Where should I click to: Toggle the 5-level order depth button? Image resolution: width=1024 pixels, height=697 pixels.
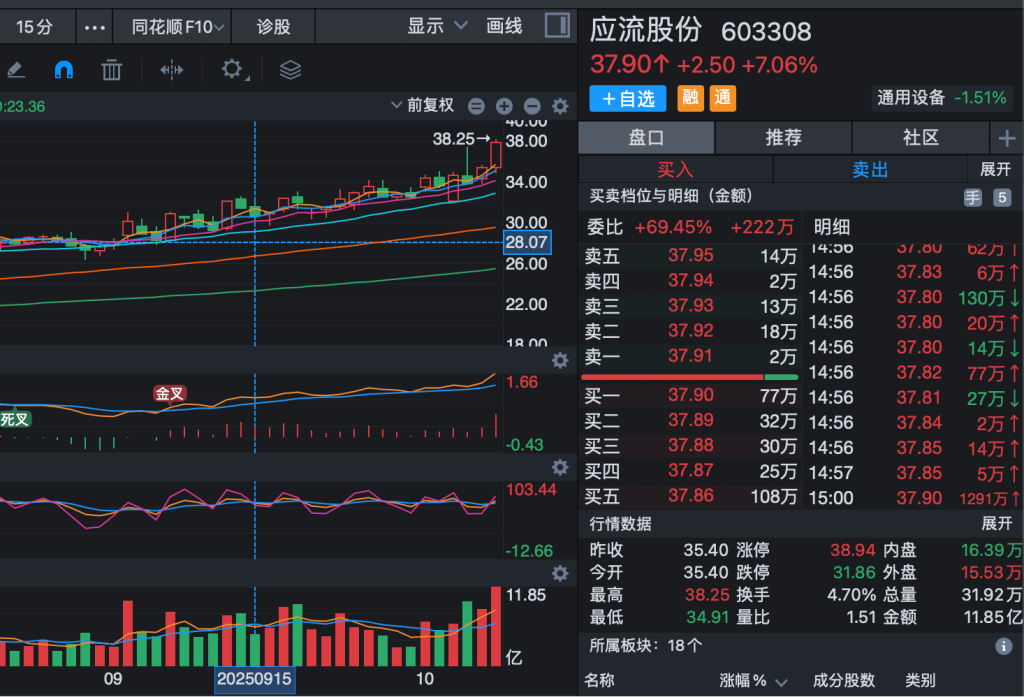pyautogui.click(x=1002, y=198)
